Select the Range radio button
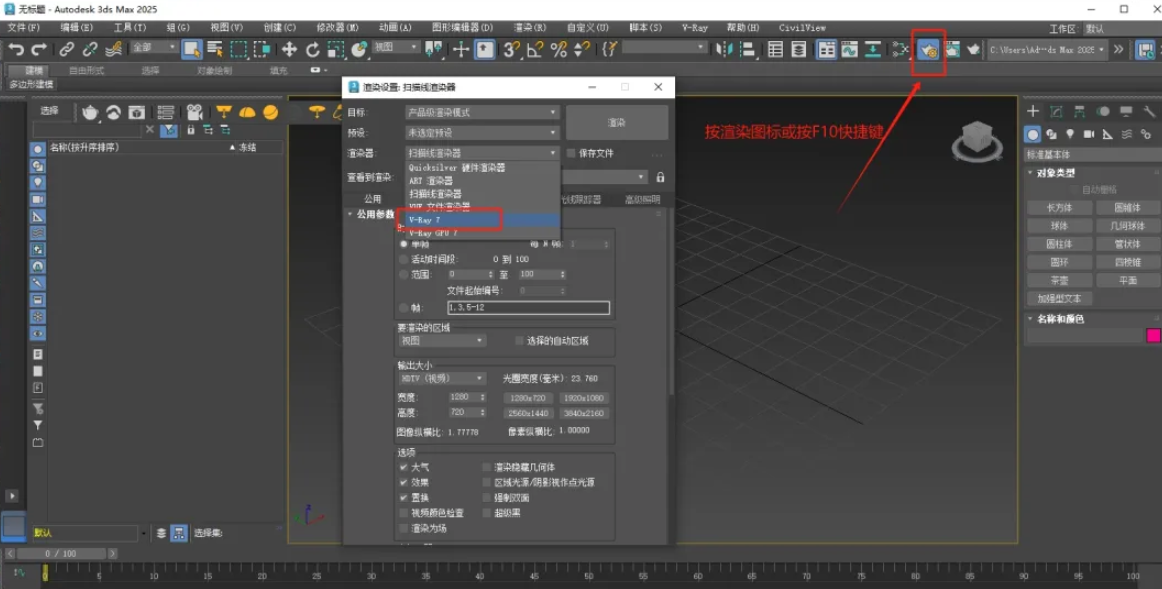1162x589 pixels. coord(404,274)
